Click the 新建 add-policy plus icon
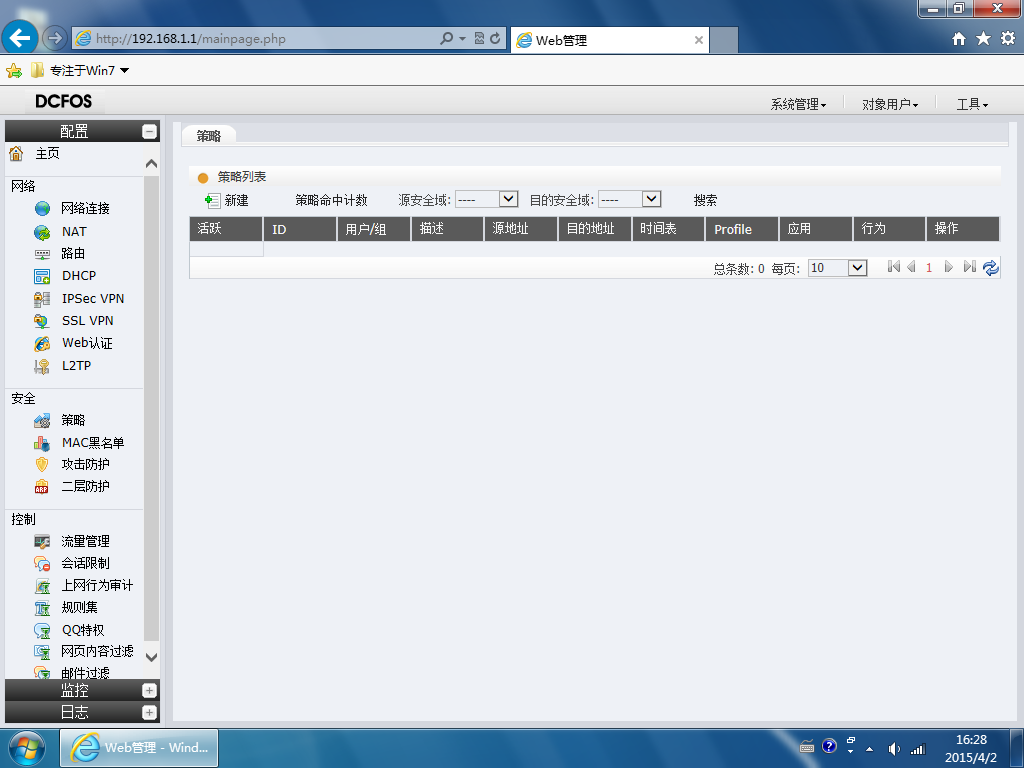This screenshot has width=1024, height=768. point(212,200)
